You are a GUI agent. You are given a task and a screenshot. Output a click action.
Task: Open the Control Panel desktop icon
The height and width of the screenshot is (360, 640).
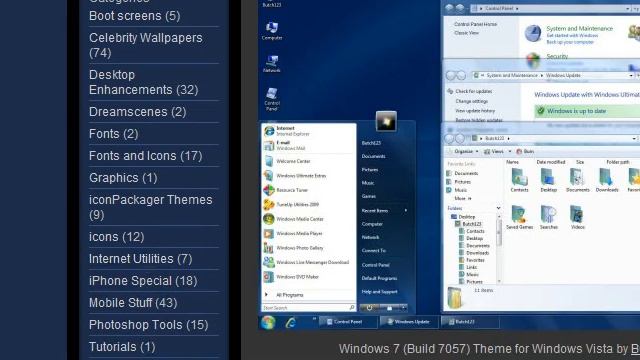tap(272, 99)
